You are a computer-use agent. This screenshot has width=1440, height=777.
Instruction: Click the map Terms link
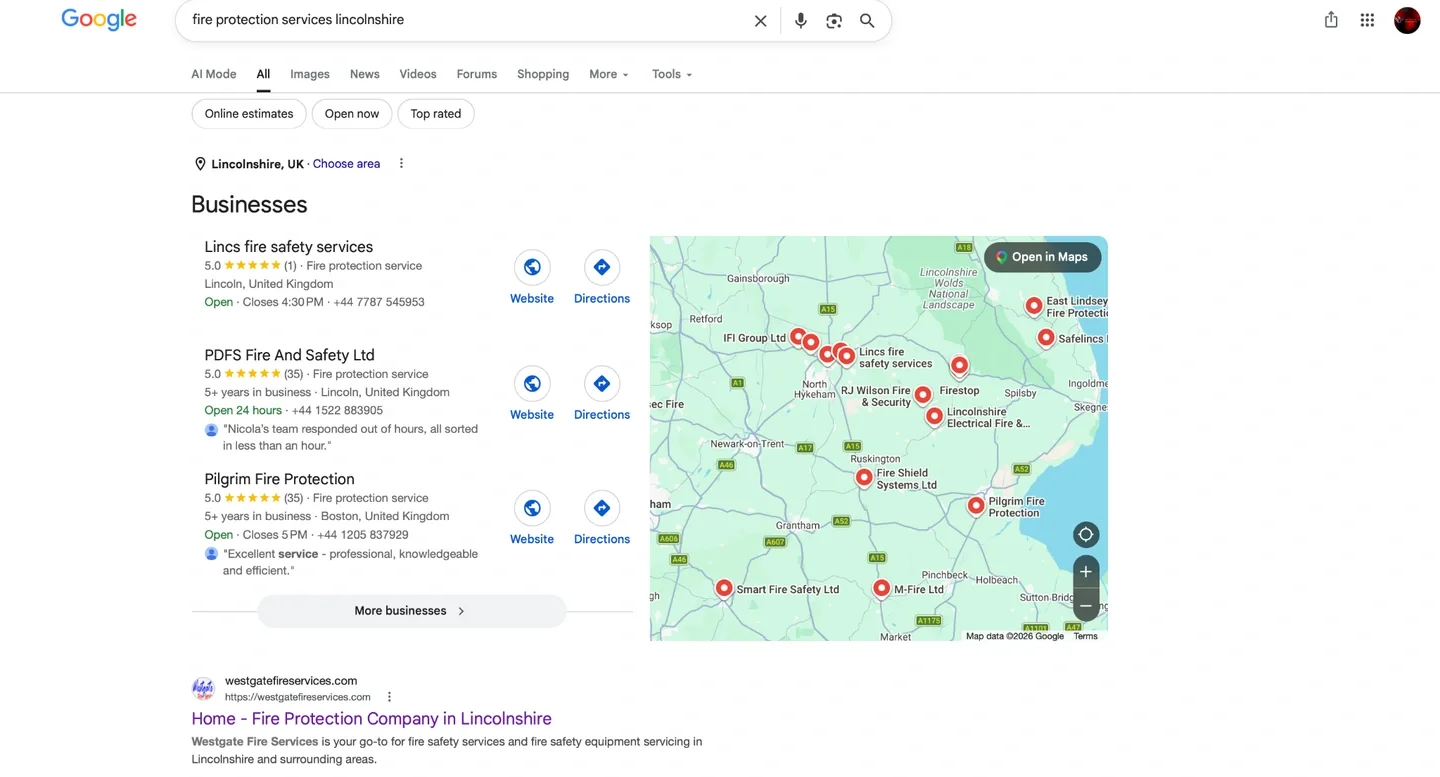click(1085, 636)
